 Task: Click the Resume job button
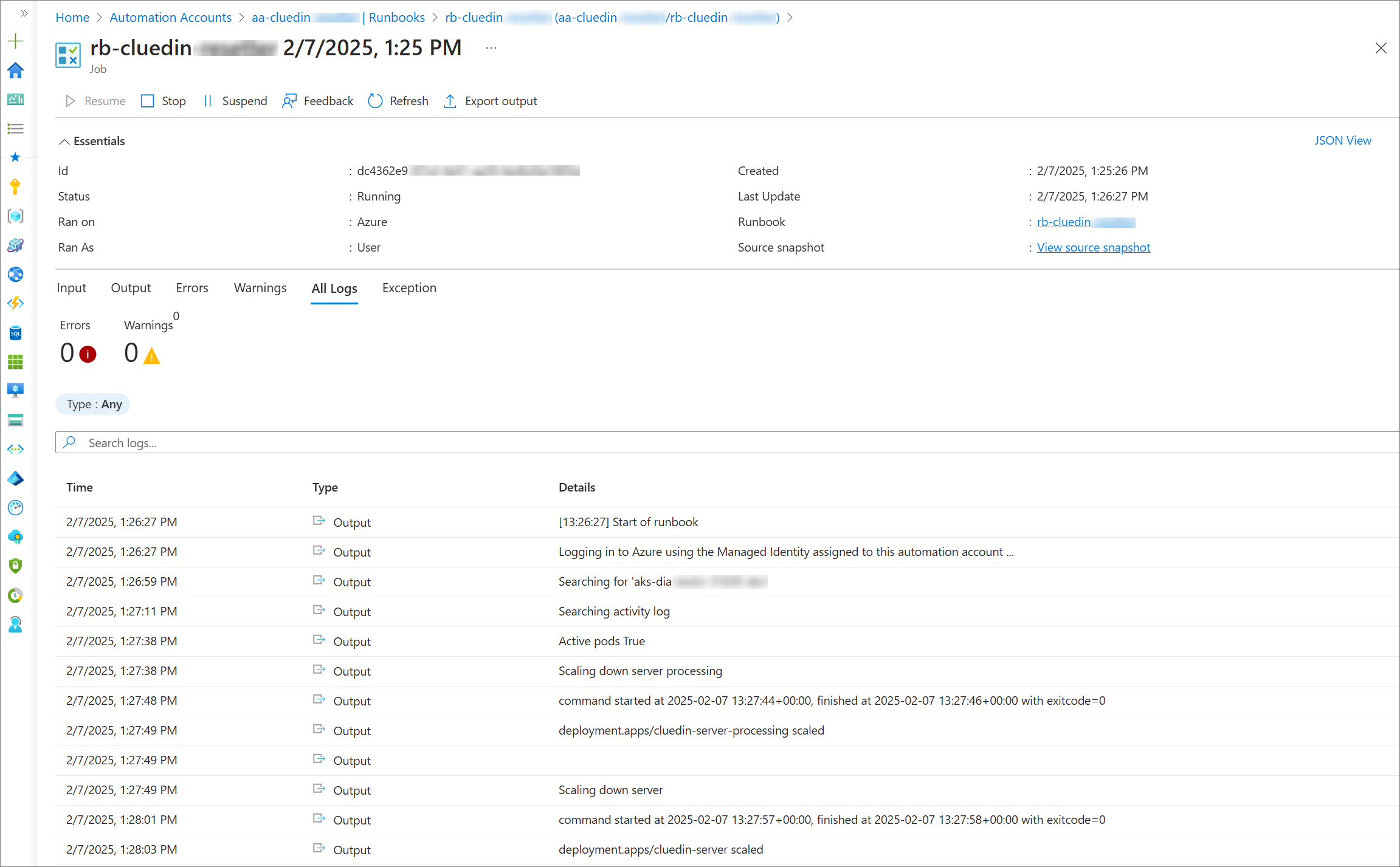pos(95,101)
